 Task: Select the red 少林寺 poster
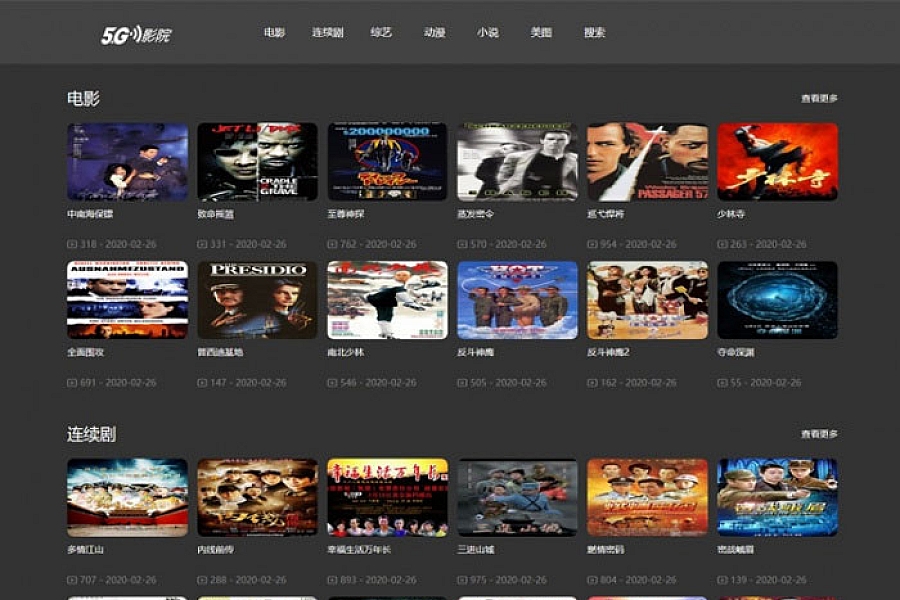[778, 162]
